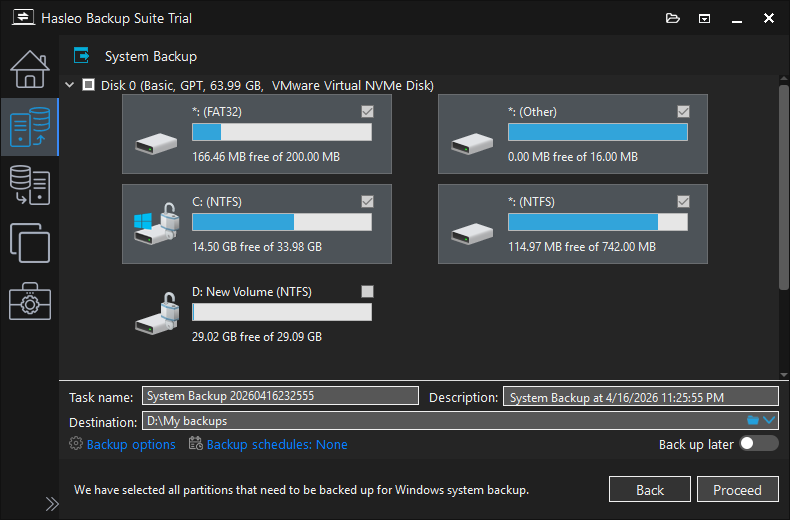Click the Back button
The width and height of the screenshot is (790, 520).
(649, 489)
